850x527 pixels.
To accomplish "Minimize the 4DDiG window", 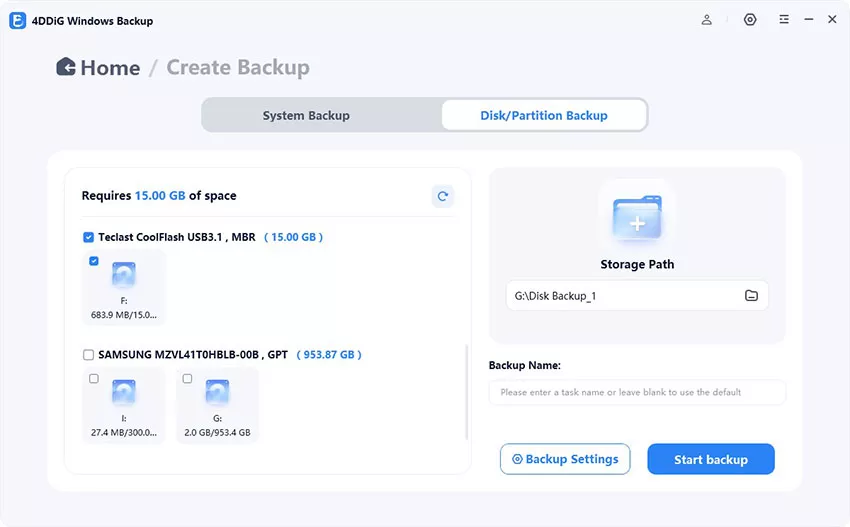I will [x=809, y=20].
